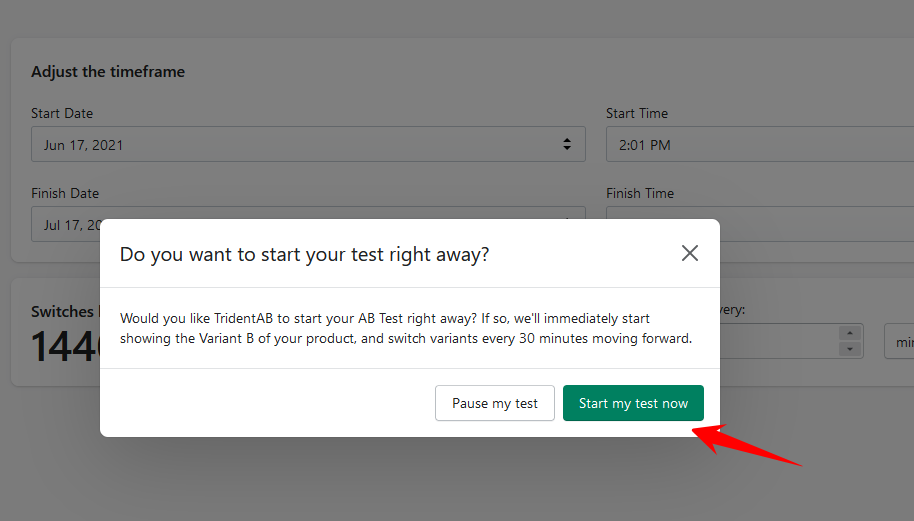Choose Pause my test
914x521 pixels.
(x=494, y=403)
